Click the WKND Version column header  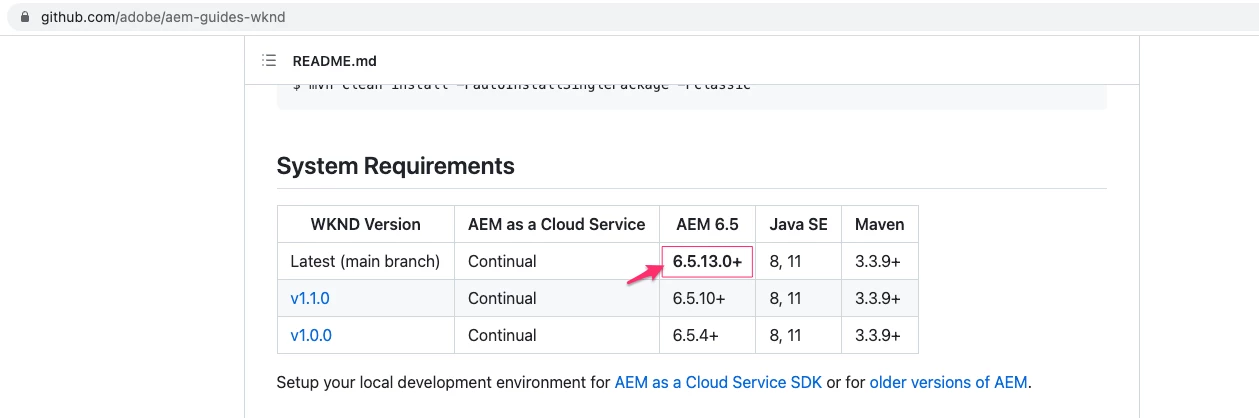(x=365, y=224)
